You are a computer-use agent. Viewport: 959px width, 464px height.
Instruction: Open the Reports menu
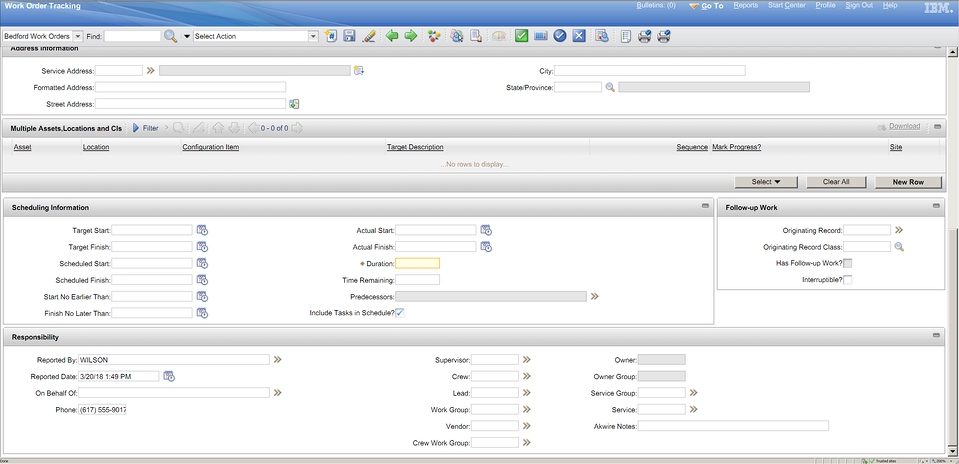746,6
